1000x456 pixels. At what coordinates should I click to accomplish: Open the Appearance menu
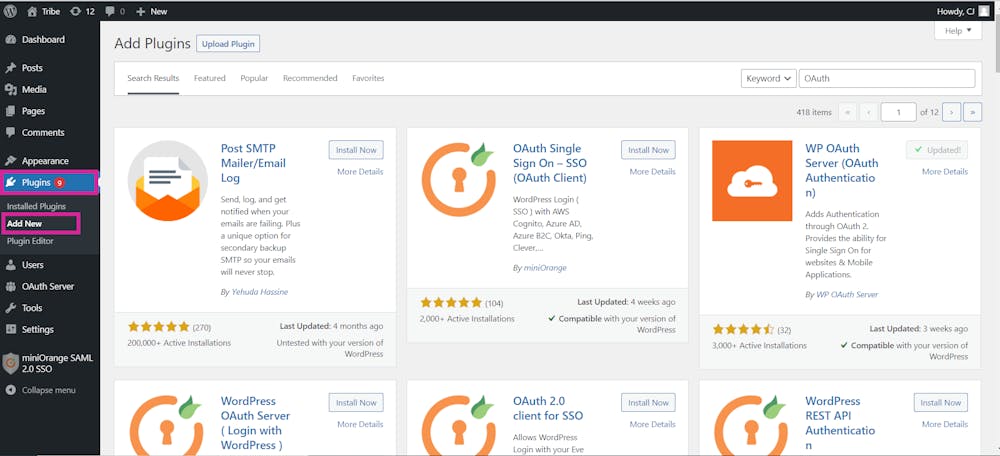click(x=45, y=161)
